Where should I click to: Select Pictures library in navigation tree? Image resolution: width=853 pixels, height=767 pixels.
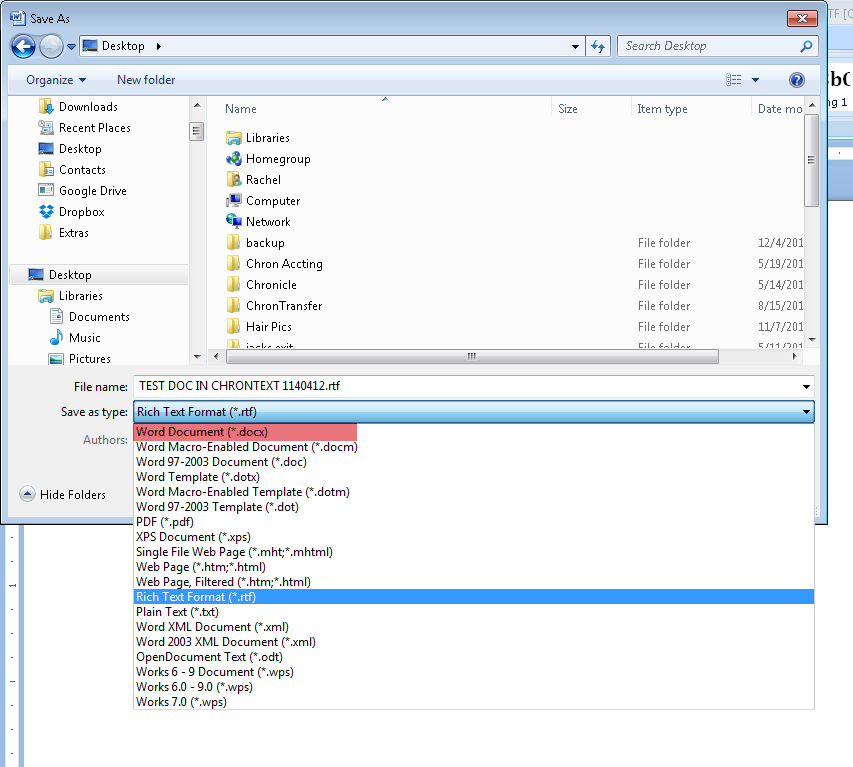(x=80, y=358)
